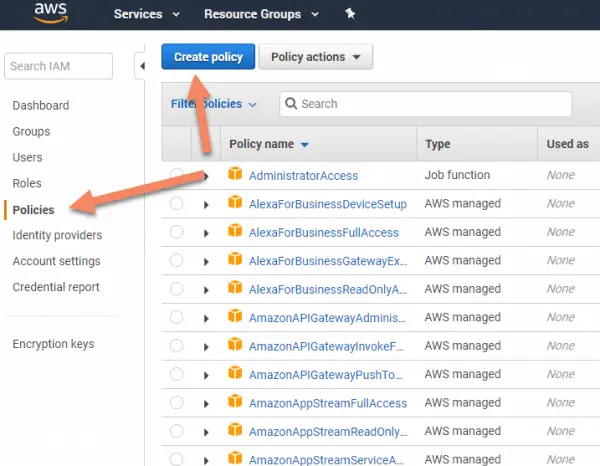Open the AdministratorAccess policy link
Viewport: 600px width, 466px height.
click(x=303, y=176)
